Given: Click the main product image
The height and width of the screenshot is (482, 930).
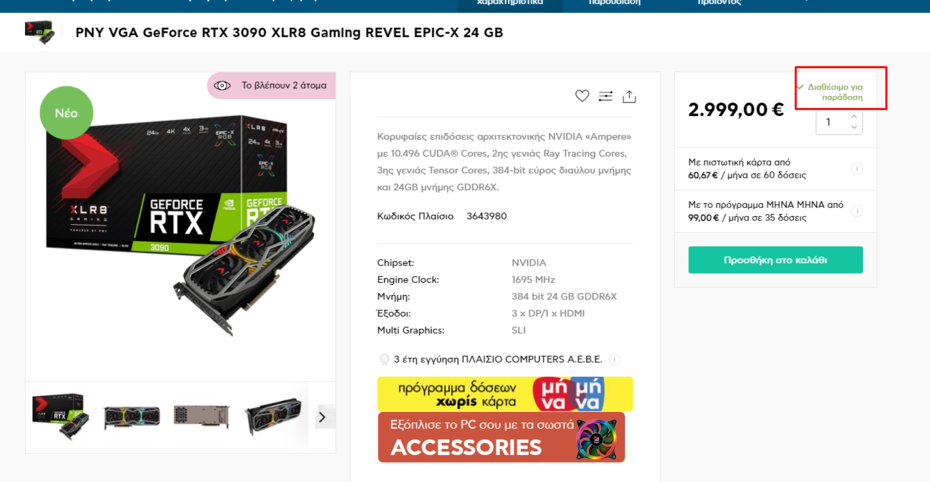Looking at the screenshot, I should pos(181,230).
